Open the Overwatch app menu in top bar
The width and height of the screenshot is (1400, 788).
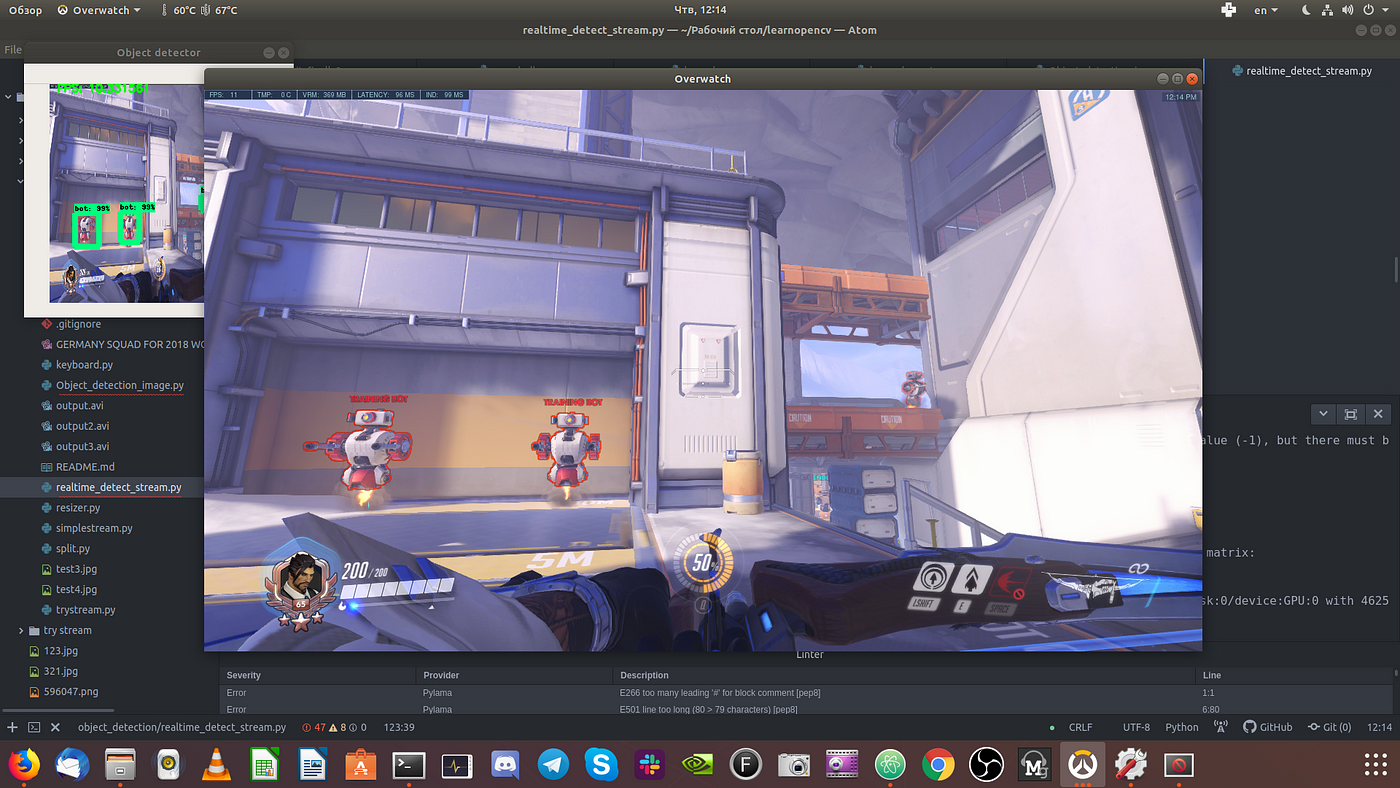coord(99,10)
